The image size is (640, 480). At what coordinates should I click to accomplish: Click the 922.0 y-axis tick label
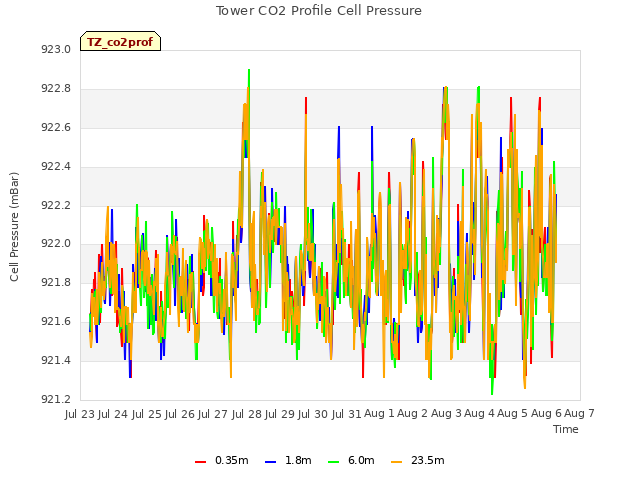click(x=56, y=244)
